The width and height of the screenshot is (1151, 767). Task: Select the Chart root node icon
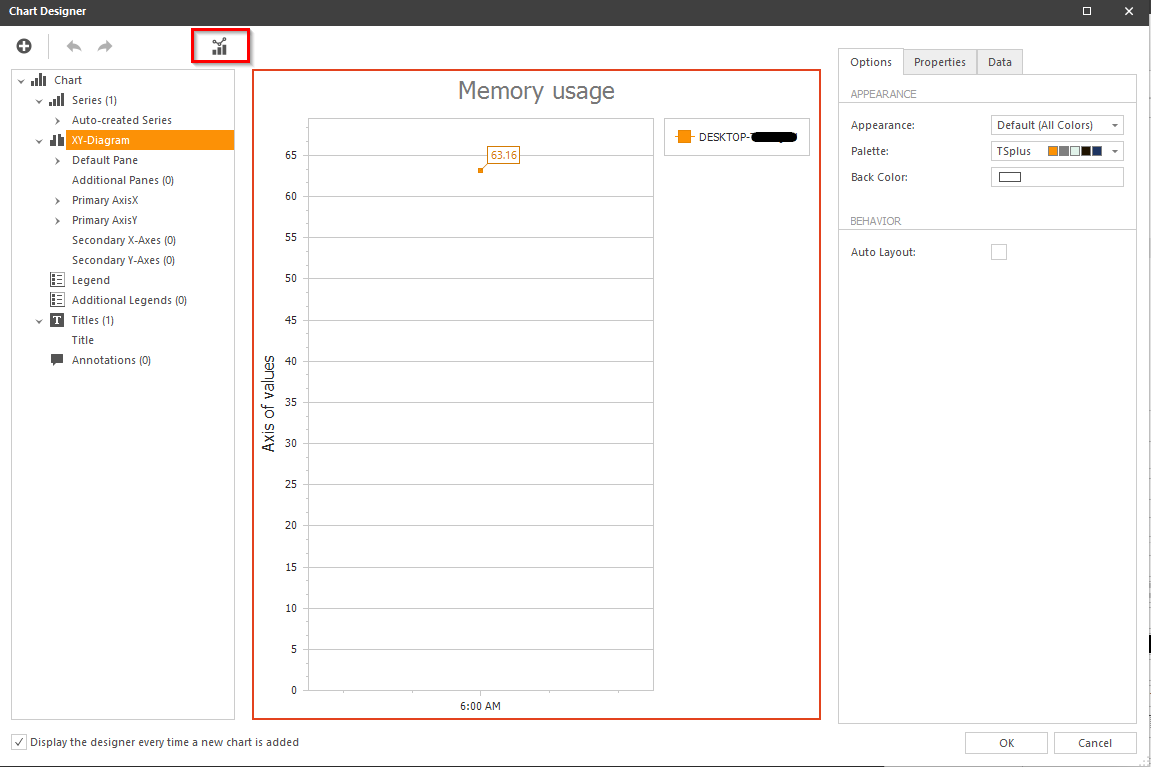[38, 80]
